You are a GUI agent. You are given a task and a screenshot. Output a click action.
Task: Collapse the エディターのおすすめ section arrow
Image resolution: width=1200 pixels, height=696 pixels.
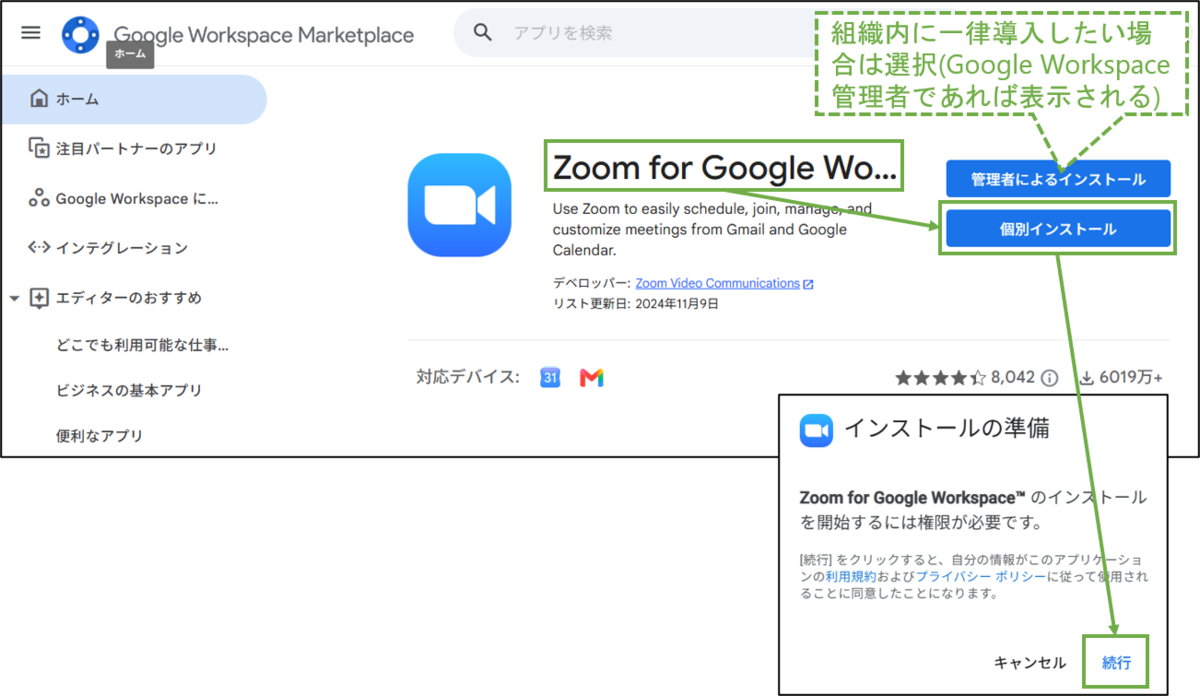point(14,298)
